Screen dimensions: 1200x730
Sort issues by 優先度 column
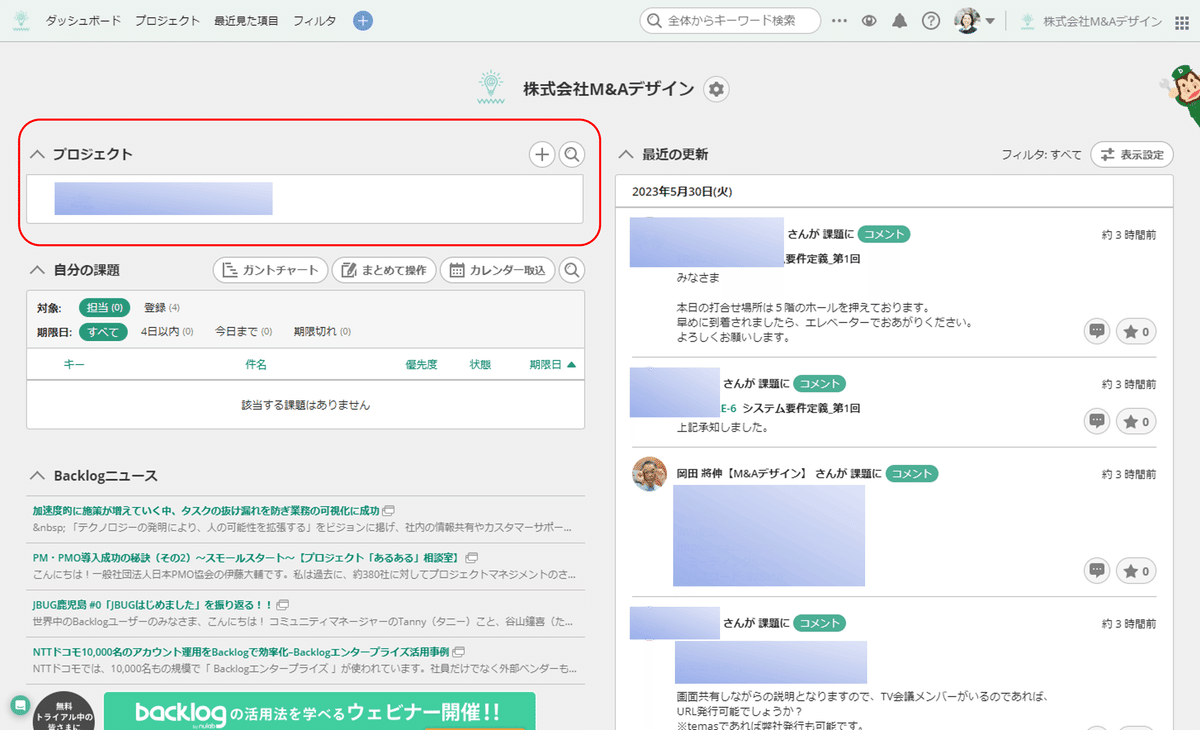(421, 365)
